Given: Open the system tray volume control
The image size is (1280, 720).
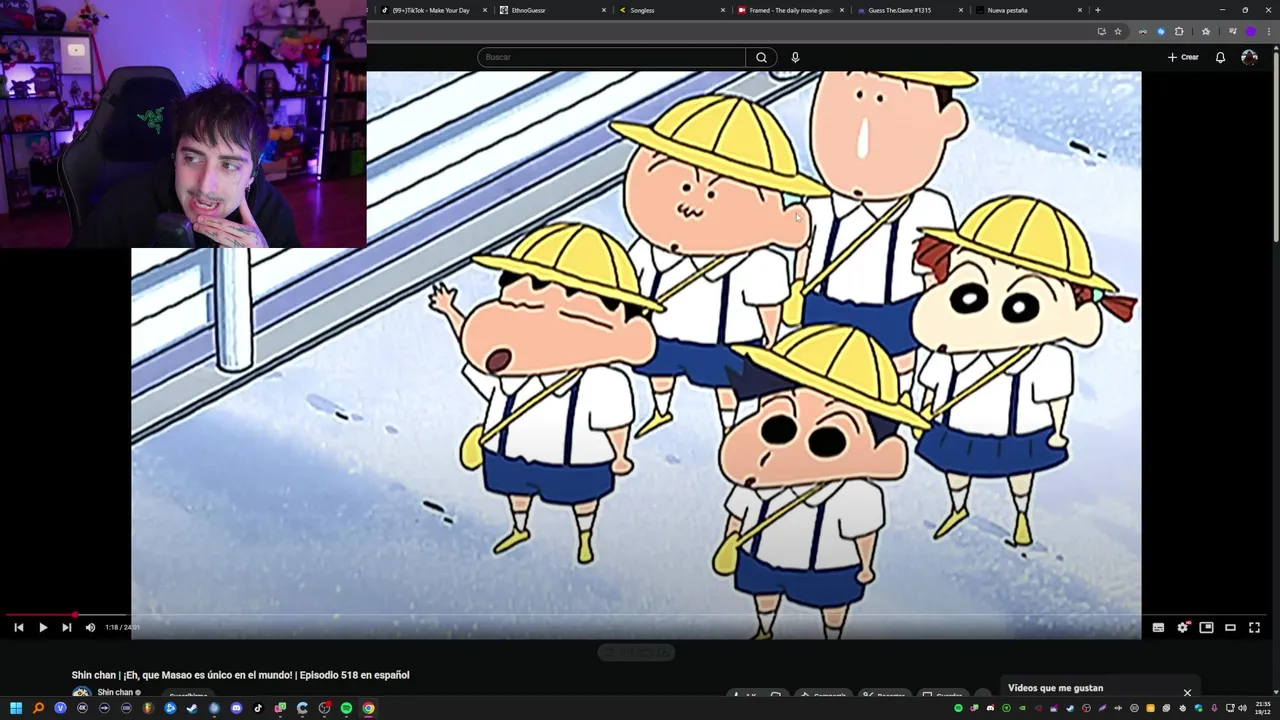Looking at the screenshot, I should point(1242,708).
